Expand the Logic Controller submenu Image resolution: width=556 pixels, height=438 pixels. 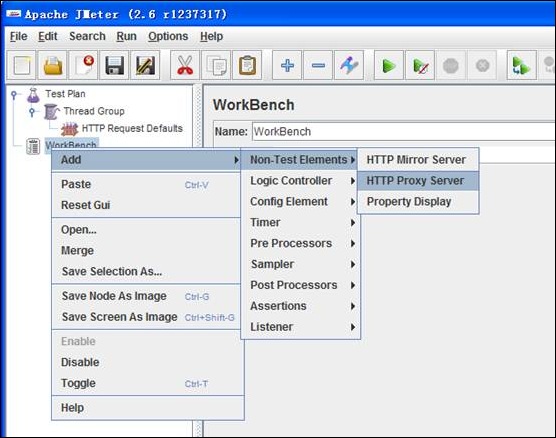[x=300, y=181]
